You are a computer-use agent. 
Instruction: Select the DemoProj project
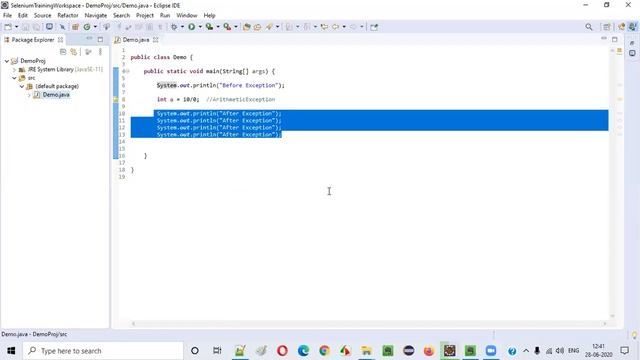[33, 61]
